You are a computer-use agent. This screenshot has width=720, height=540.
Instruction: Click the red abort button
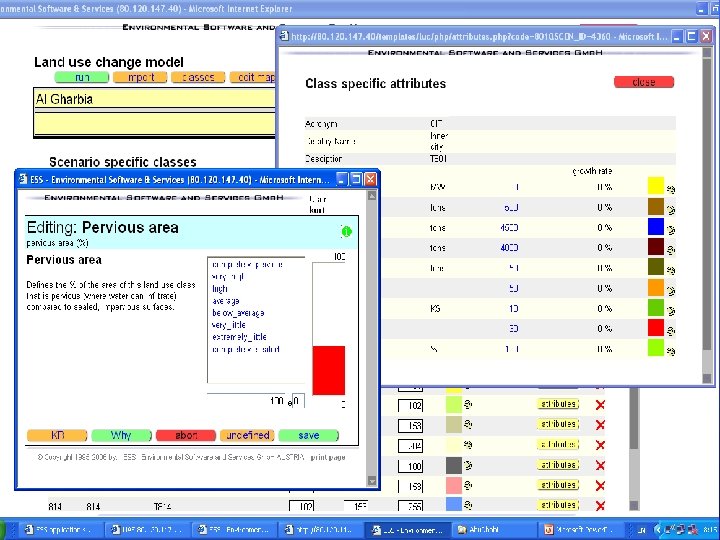click(x=186, y=435)
